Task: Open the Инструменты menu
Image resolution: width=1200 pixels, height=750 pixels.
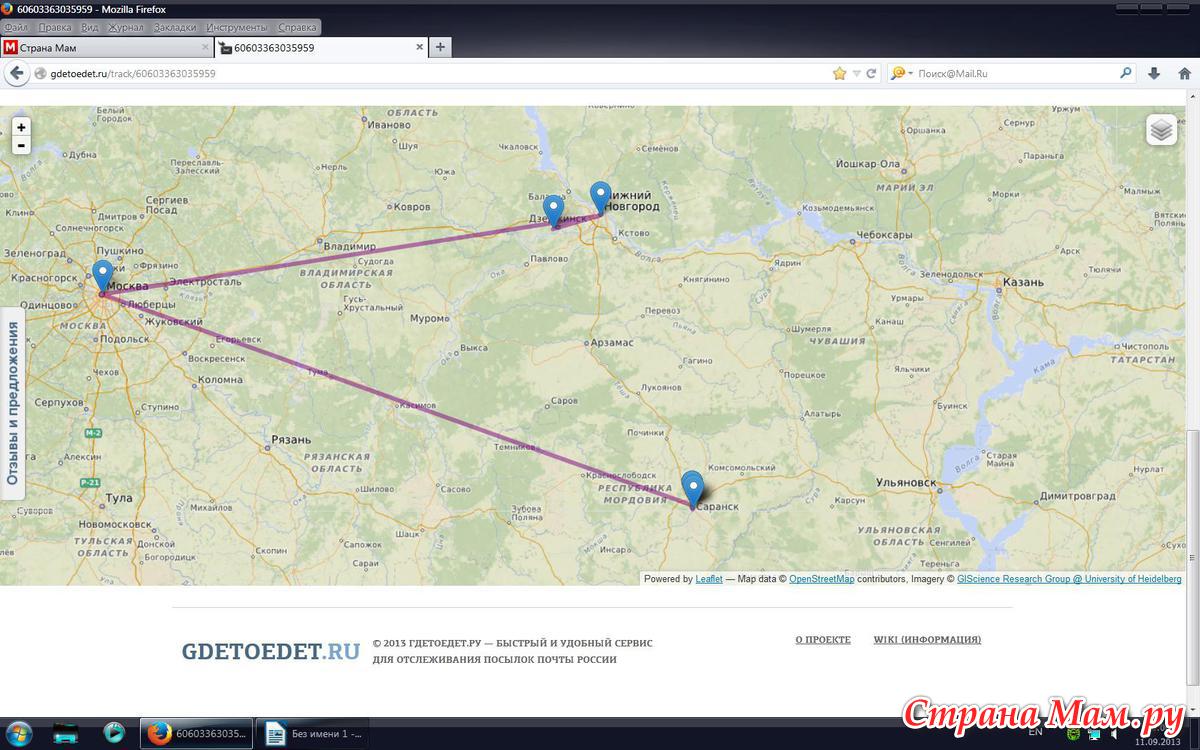Action: pyautogui.click(x=237, y=27)
